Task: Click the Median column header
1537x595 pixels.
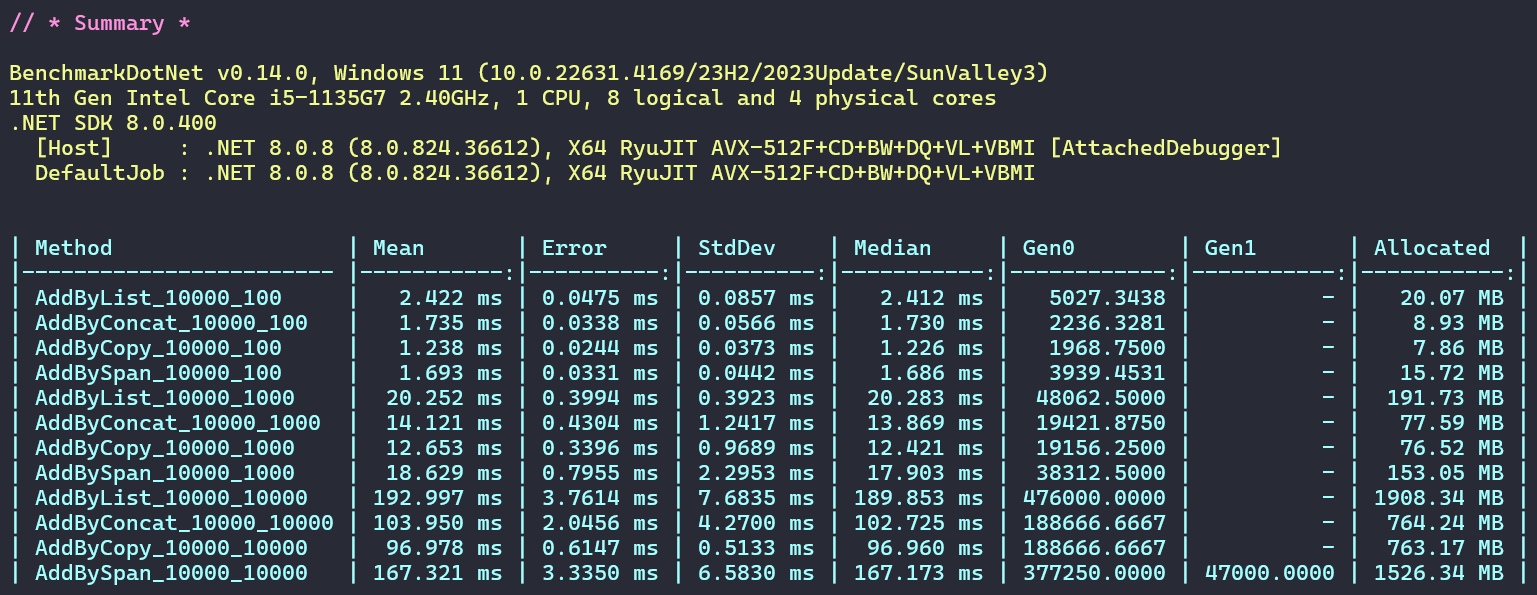Action: tap(892, 248)
